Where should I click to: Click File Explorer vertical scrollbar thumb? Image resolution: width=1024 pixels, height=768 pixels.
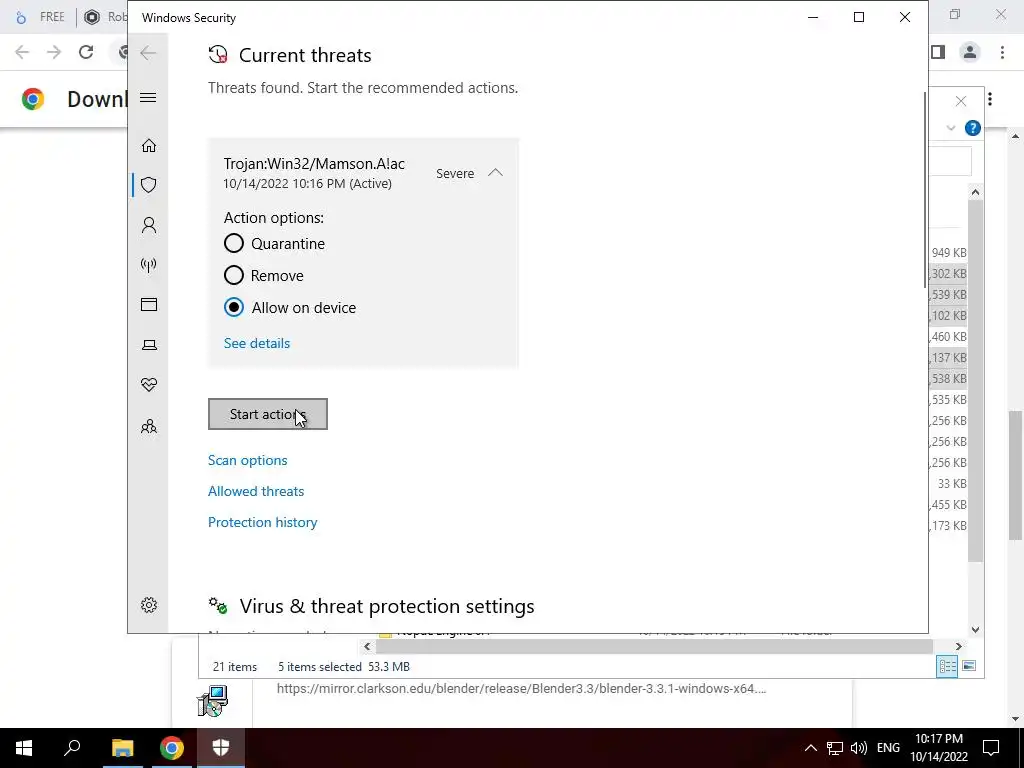point(975,380)
